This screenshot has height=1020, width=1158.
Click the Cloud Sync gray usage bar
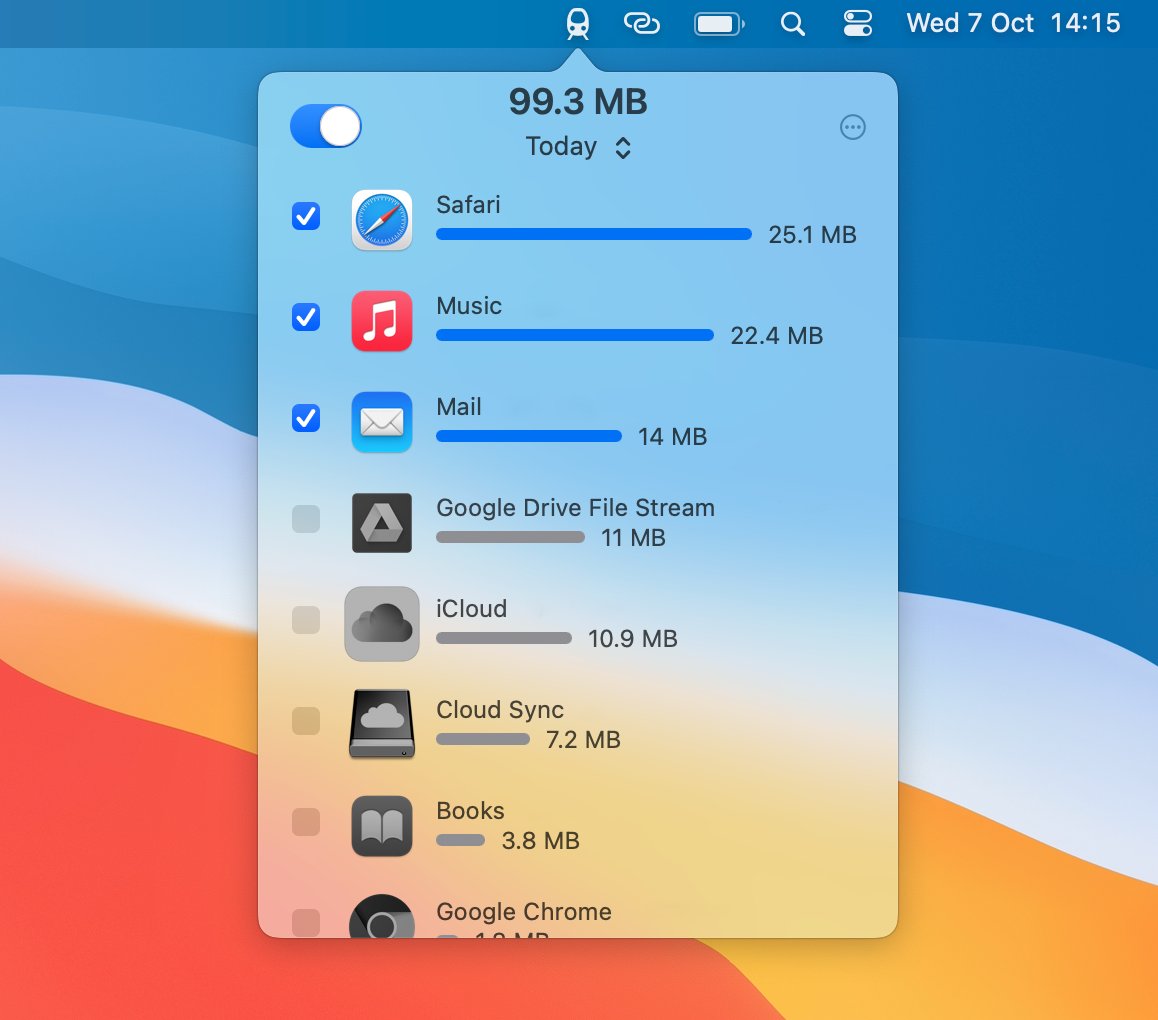click(483, 739)
